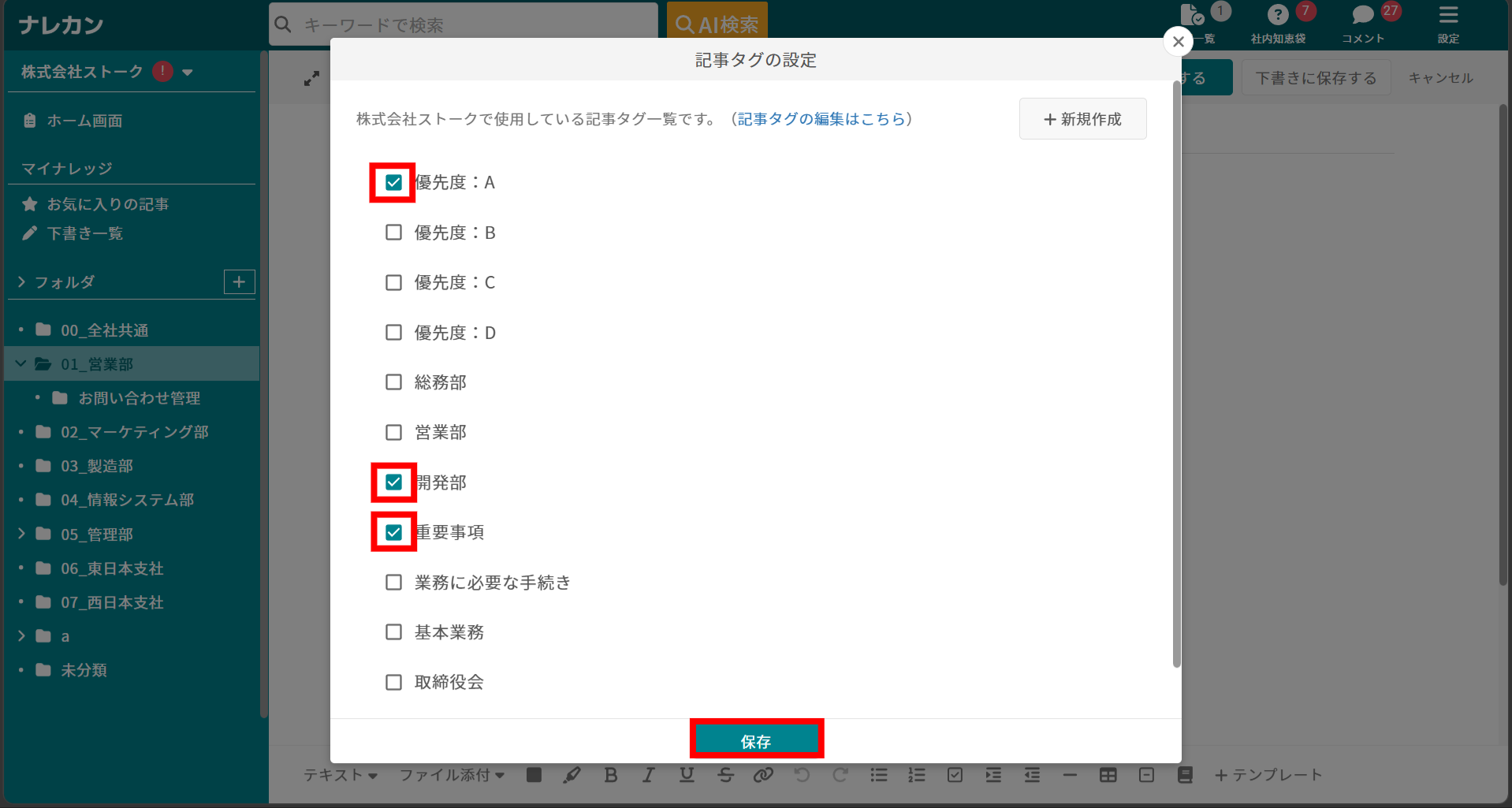
Task: Check the 基本業務 tag
Action: click(393, 632)
